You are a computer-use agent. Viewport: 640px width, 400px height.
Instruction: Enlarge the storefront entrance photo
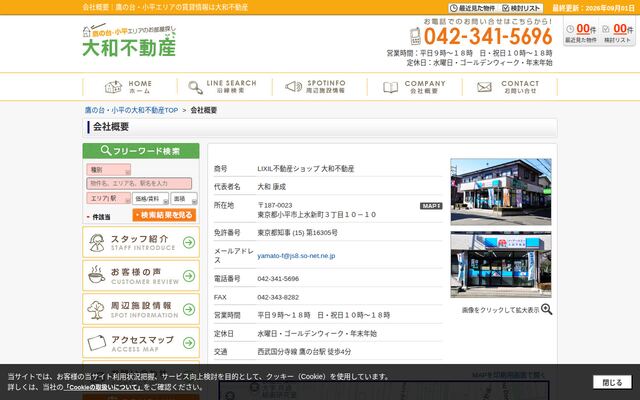coord(501,264)
